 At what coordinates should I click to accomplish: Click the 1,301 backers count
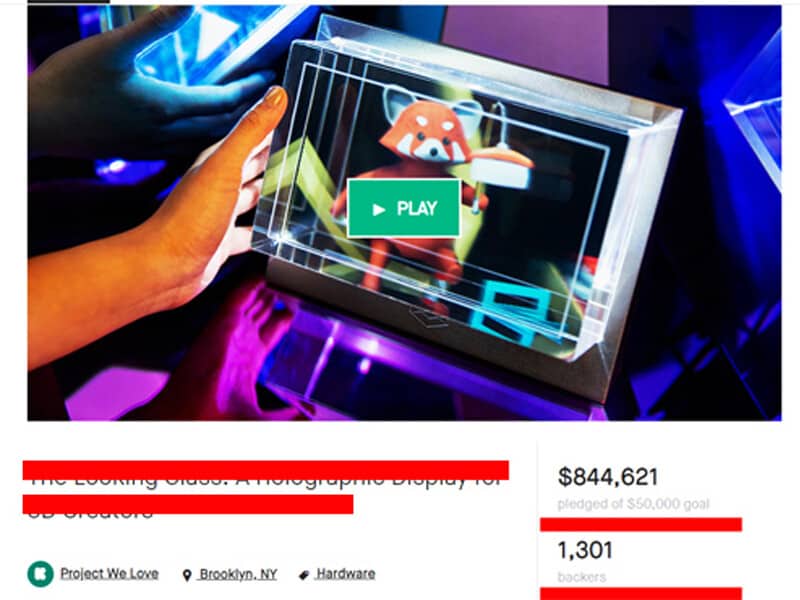coord(585,550)
